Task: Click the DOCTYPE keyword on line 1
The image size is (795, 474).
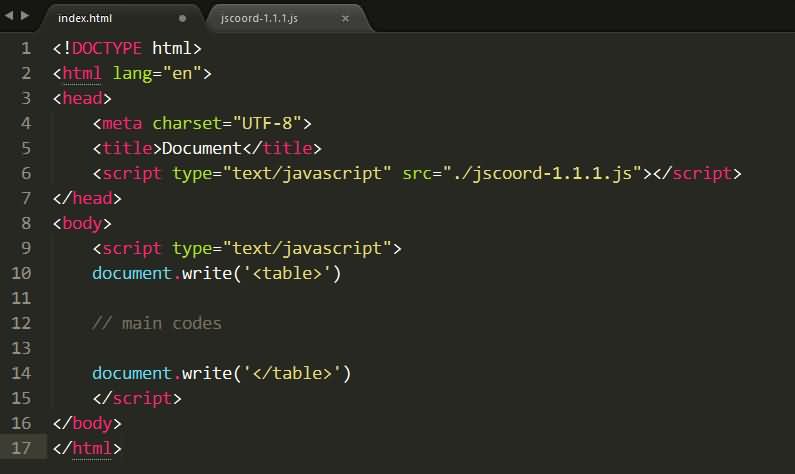Action: 106,48
